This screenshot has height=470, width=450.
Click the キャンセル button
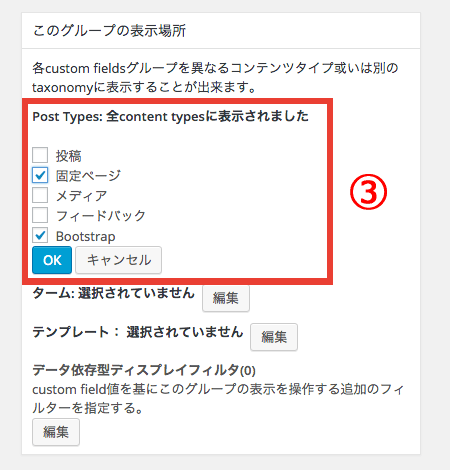119,260
